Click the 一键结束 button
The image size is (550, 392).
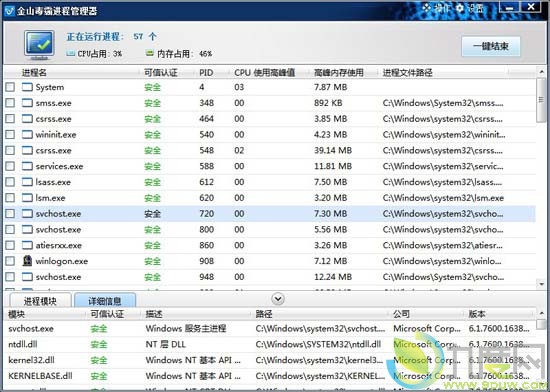(490, 46)
